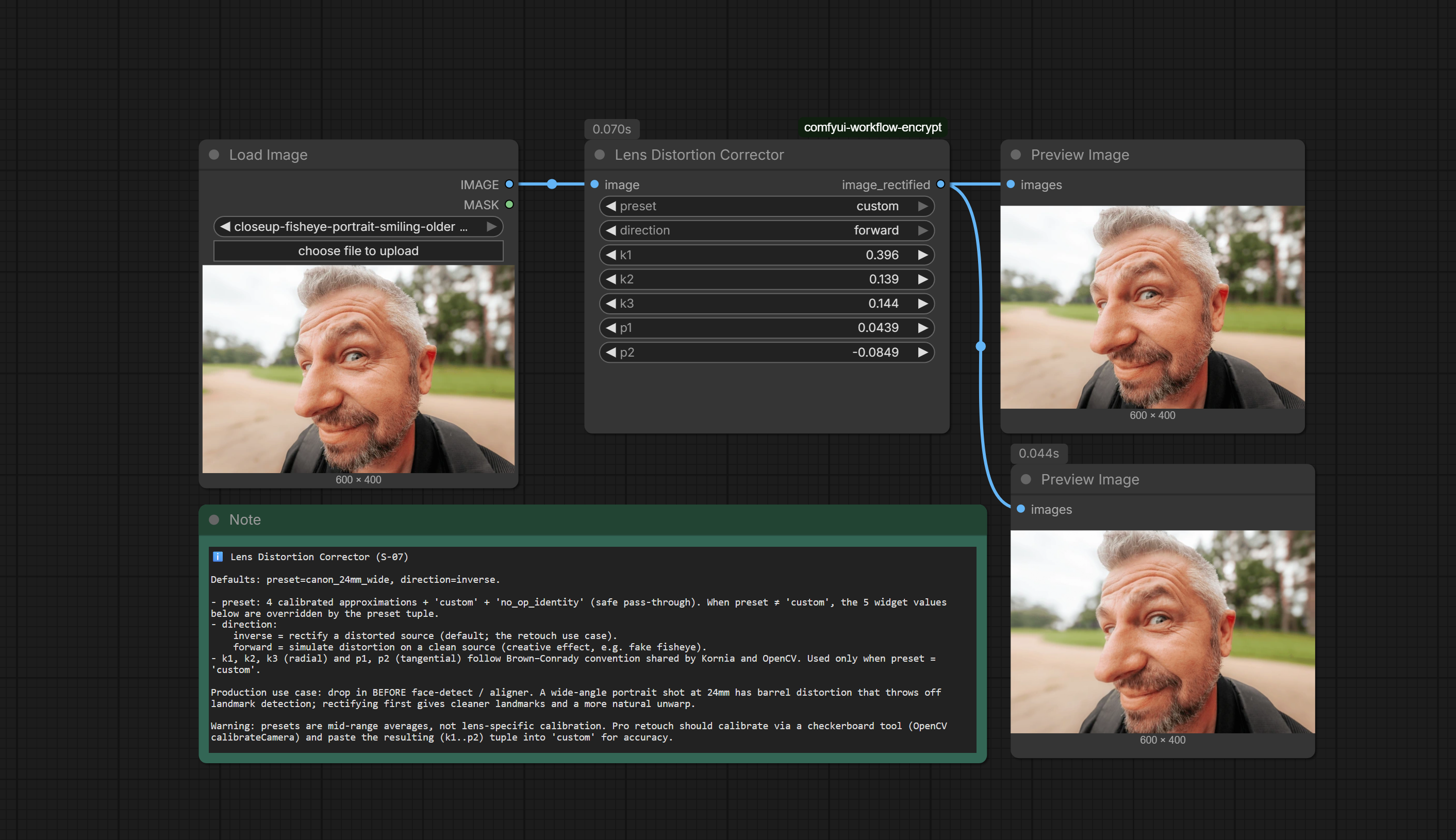
Task: Switch direction to previous option with left arrow
Action: click(610, 230)
